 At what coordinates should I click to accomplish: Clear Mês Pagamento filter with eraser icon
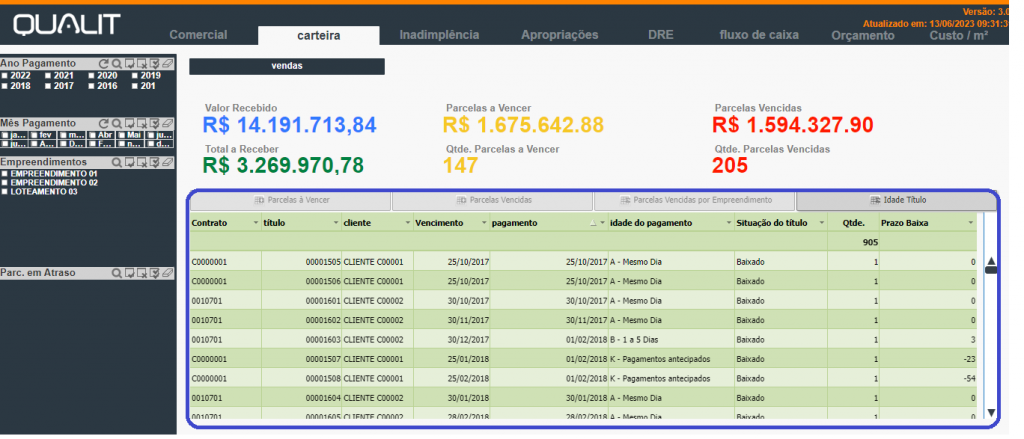click(x=168, y=123)
